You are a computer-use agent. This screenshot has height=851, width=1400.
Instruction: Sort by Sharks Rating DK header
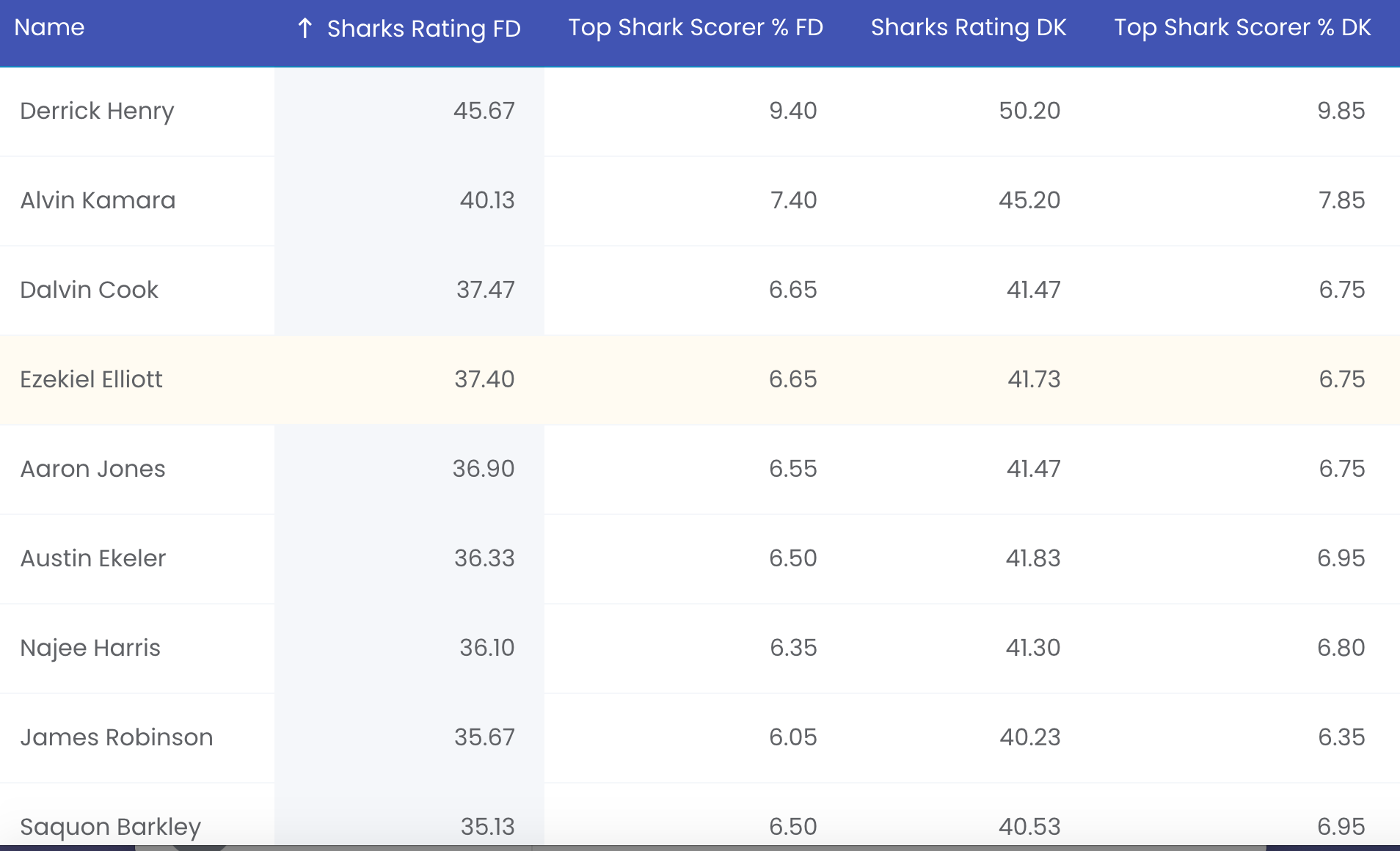pyautogui.click(x=968, y=27)
